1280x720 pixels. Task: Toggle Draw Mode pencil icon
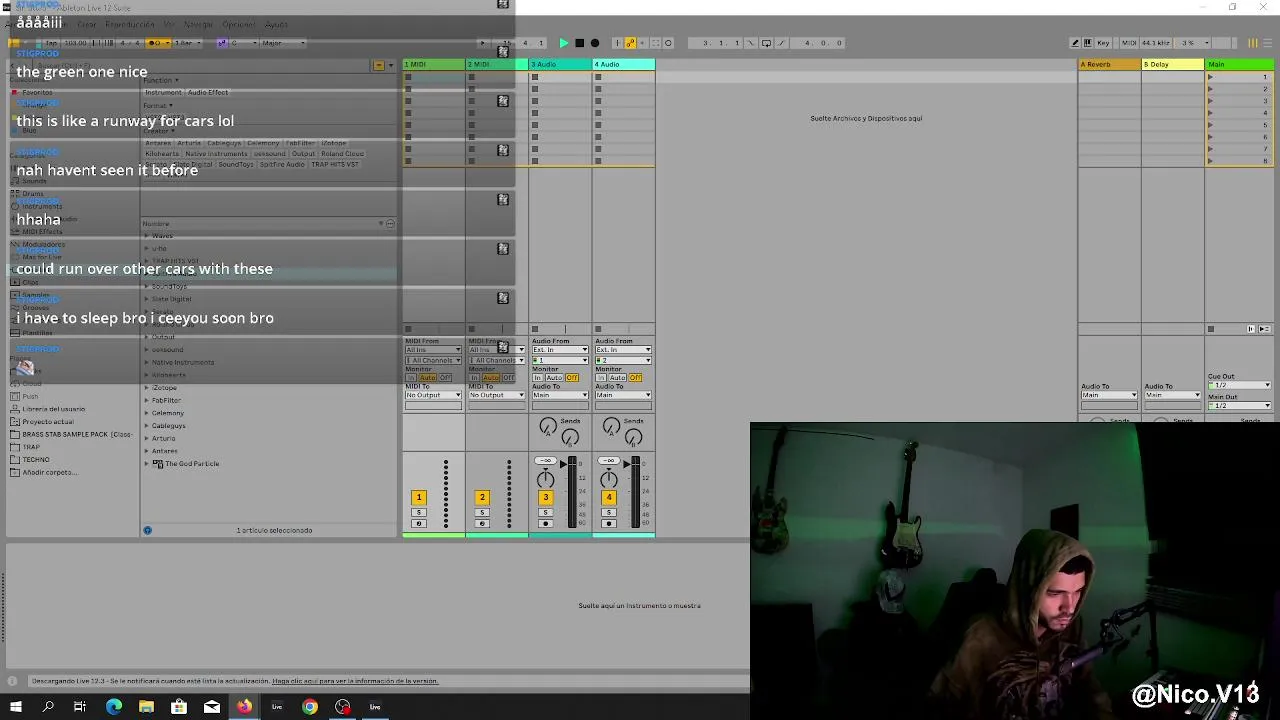pos(1076,43)
